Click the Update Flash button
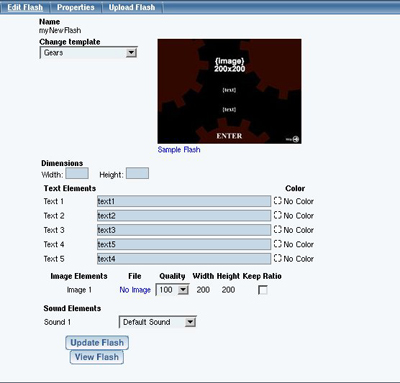This screenshot has height=383, width=400. pyautogui.click(x=97, y=343)
